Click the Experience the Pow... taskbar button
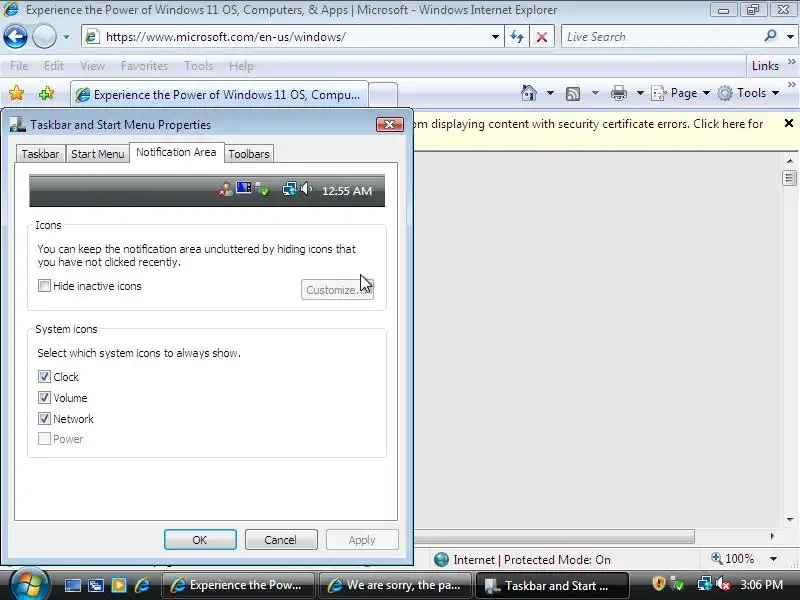The image size is (800, 600). 238,585
